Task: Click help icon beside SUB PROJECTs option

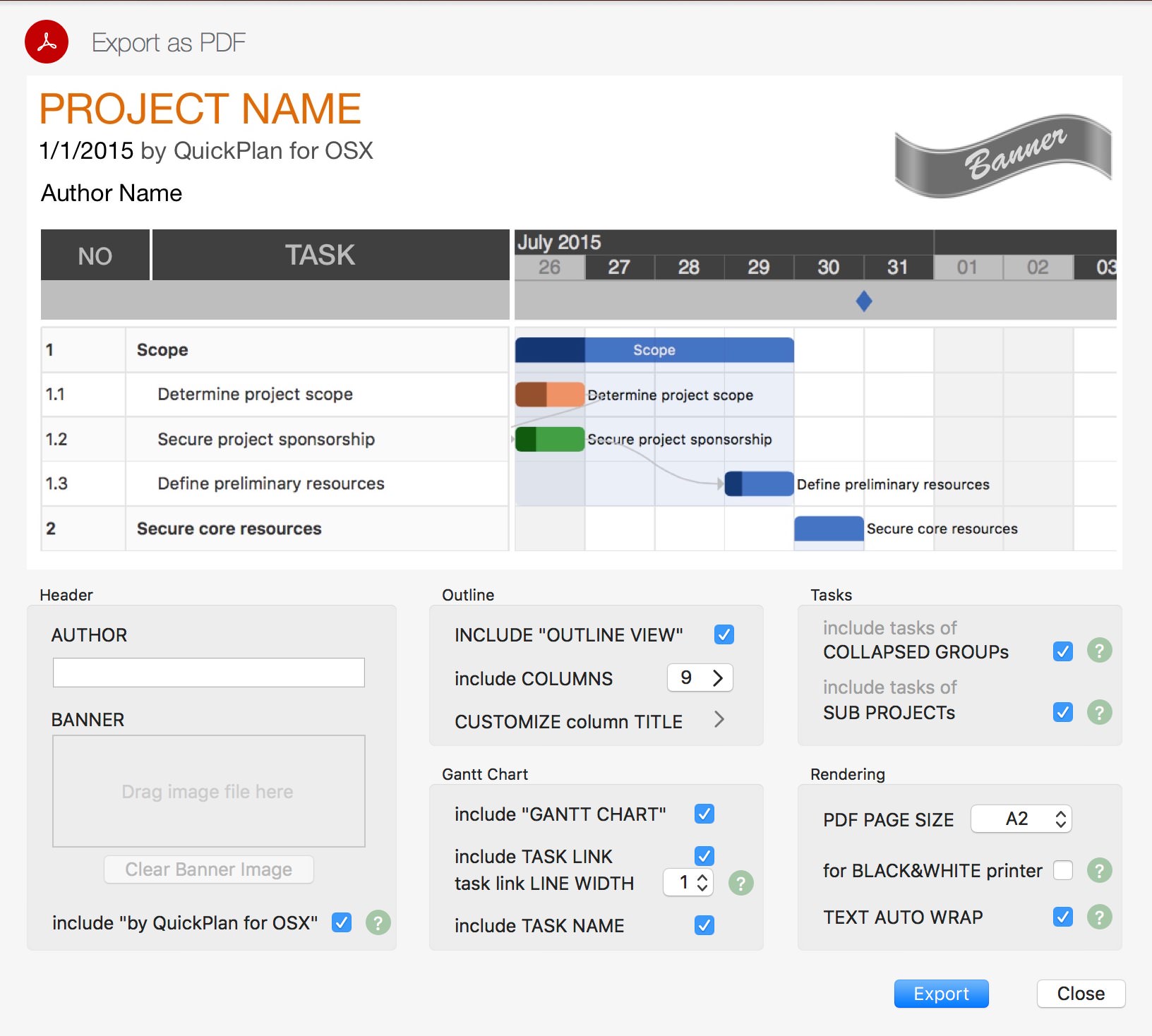Action: [1099, 712]
